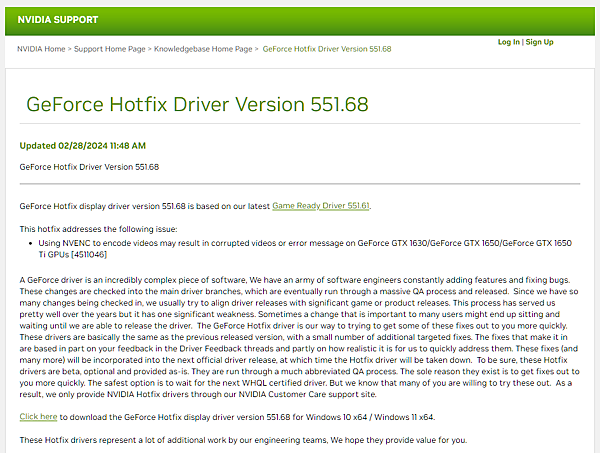Go to Support Home Page breadcrumb
The image size is (600, 453).
(109, 49)
